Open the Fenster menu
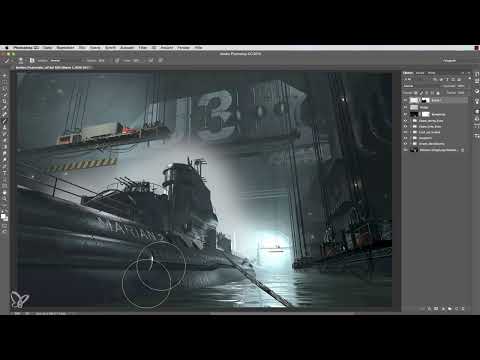The width and height of the screenshot is (480, 360). 184,48
